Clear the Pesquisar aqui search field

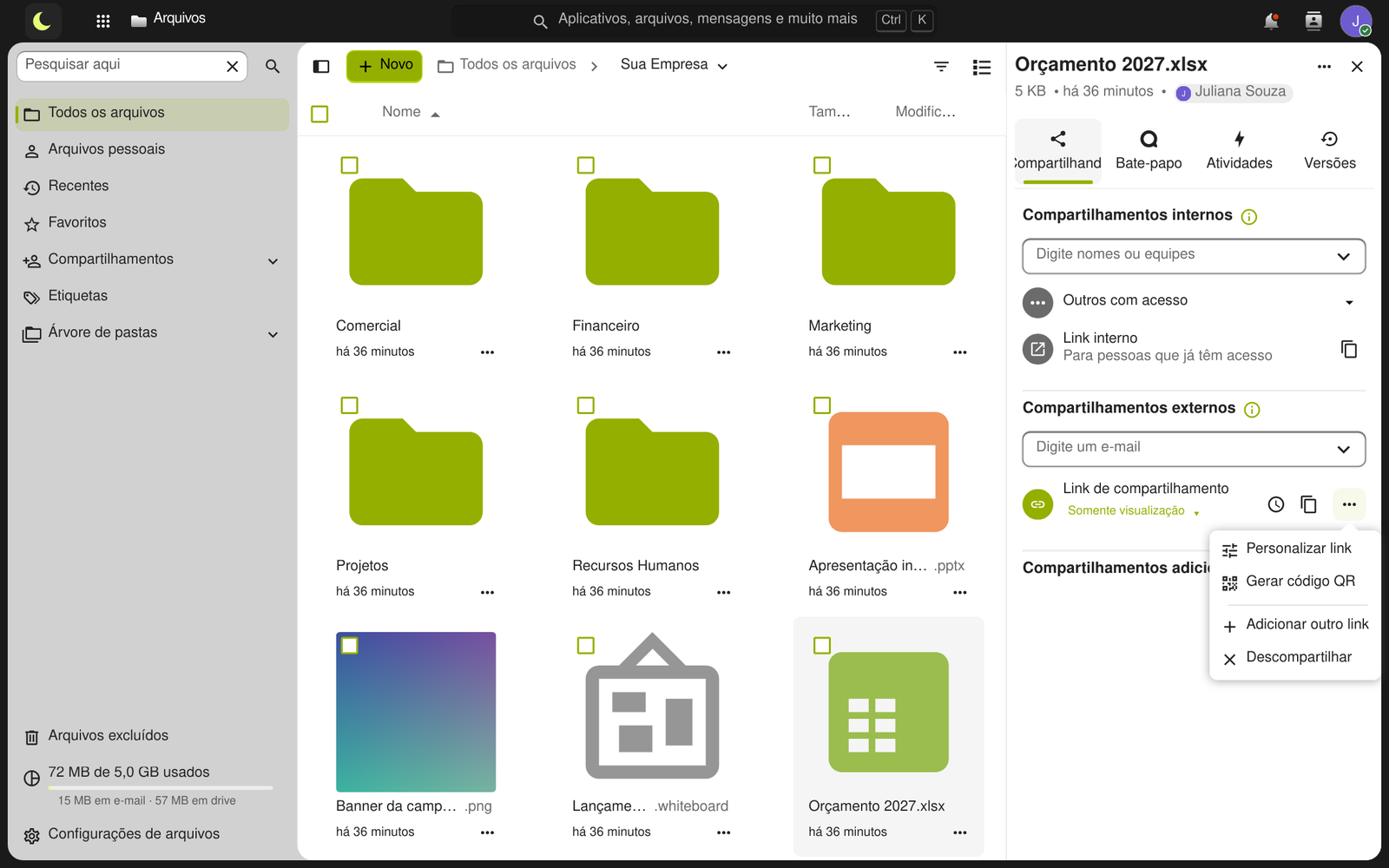(x=232, y=66)
